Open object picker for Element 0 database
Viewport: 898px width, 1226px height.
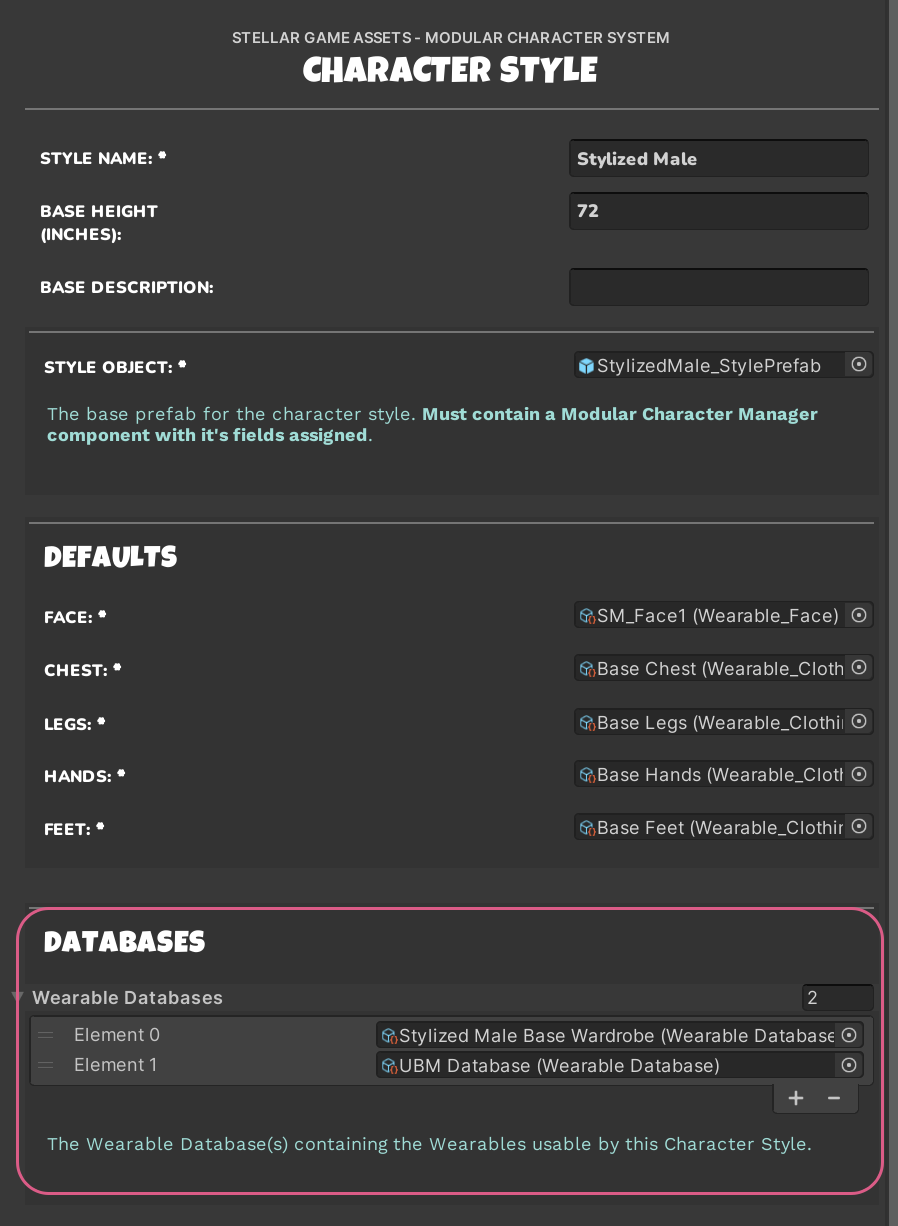tap(849, 1035)
